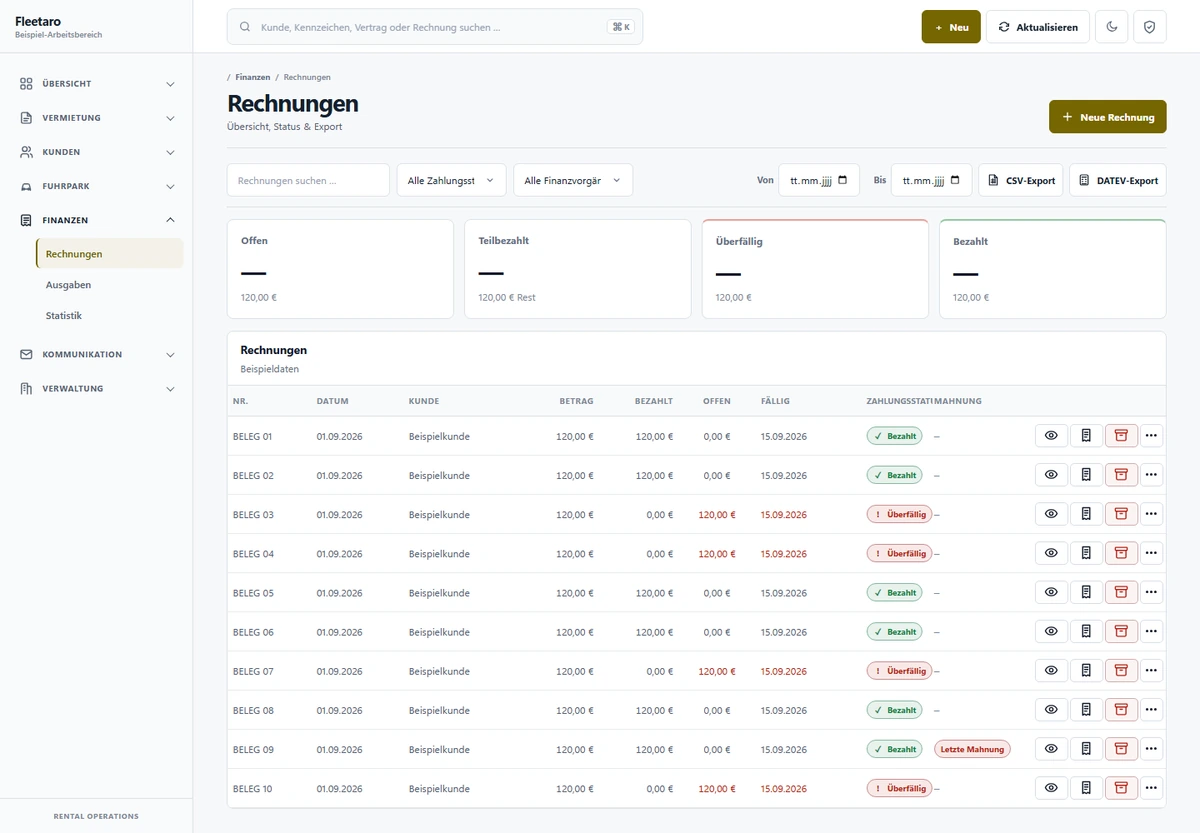Open the Alle Zahlungsstatus filter dropdown
The width and height of the screenshot is (1200, 833).
[451, 180]
